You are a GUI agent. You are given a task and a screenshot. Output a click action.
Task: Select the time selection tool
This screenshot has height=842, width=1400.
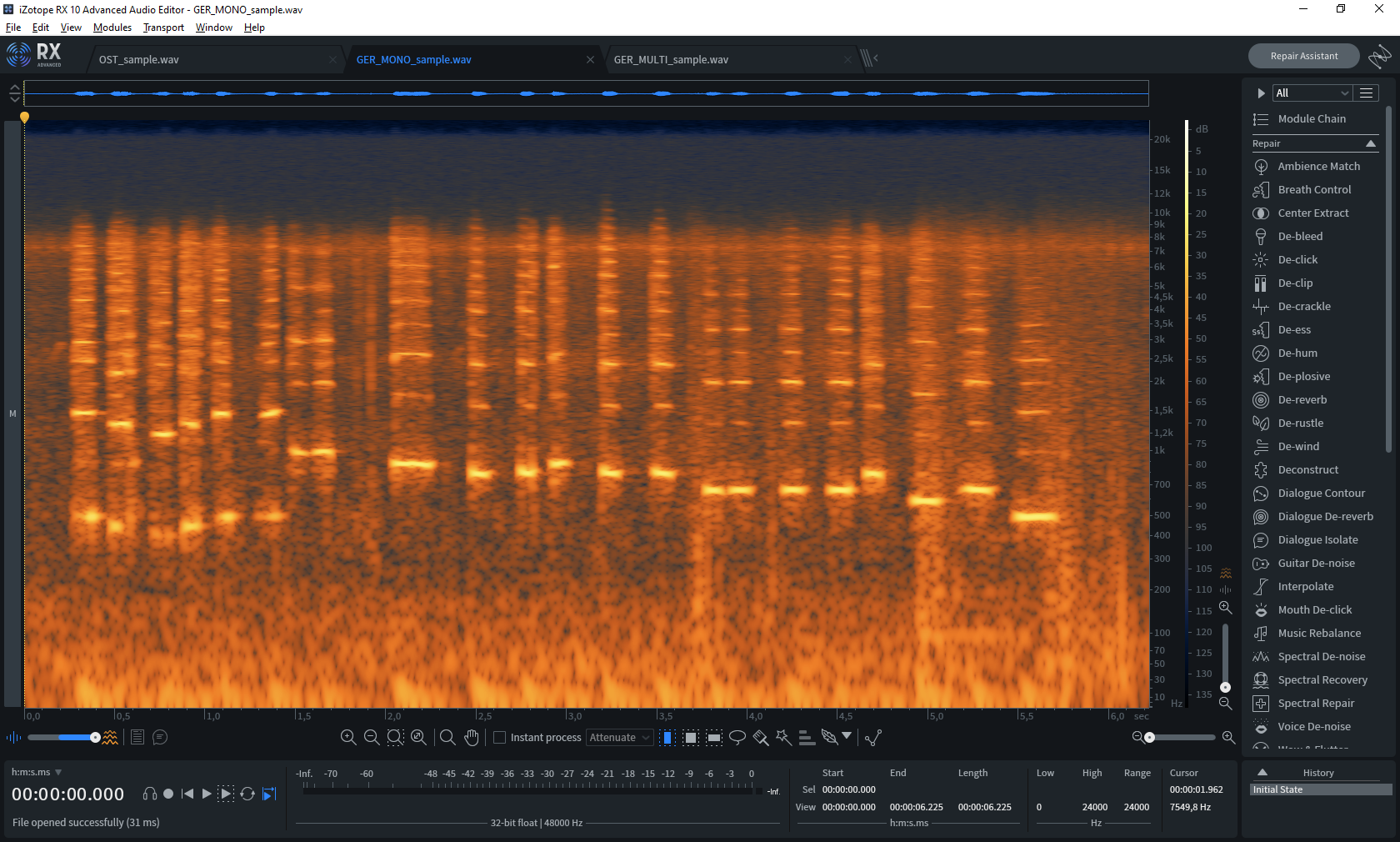point(667,738)
